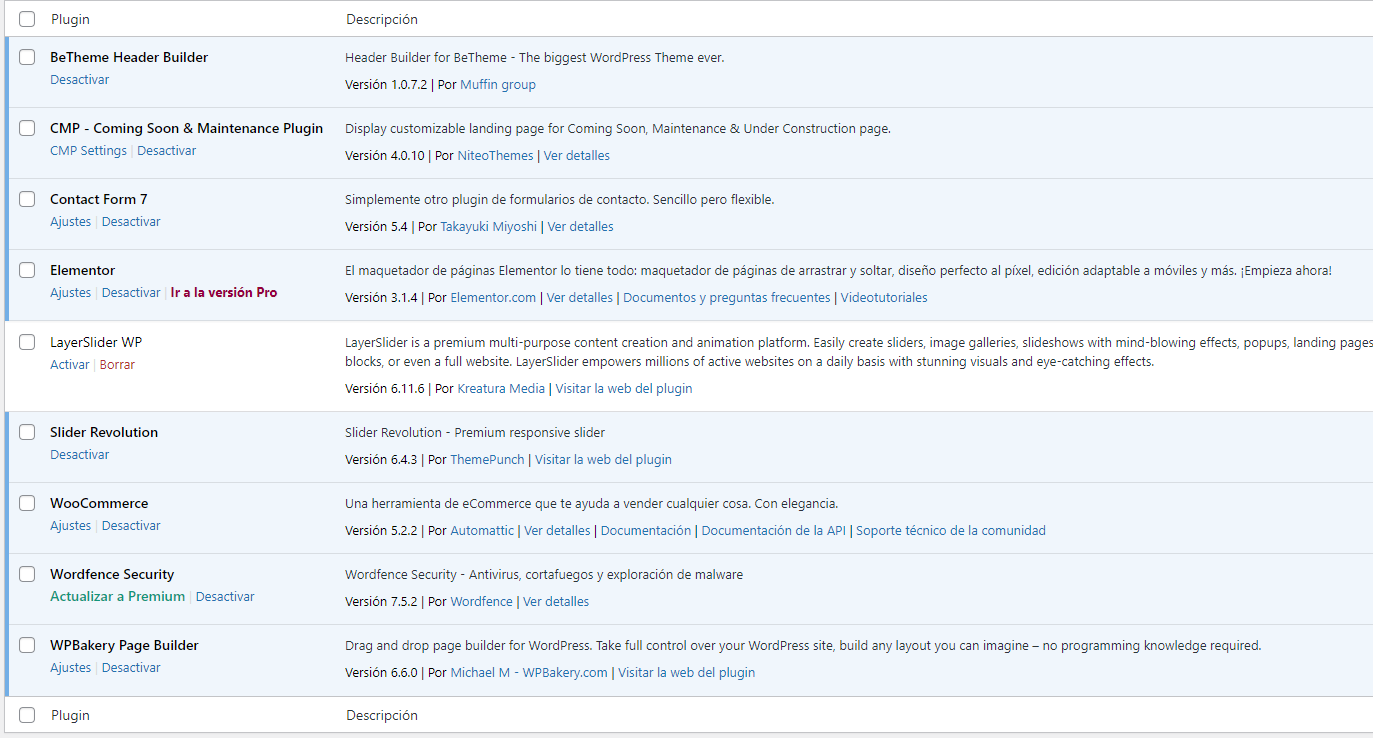Screen dimensions: 1373x738
Task: Click the Contact Form 7 plugin name
Action: tap(99, 199)
